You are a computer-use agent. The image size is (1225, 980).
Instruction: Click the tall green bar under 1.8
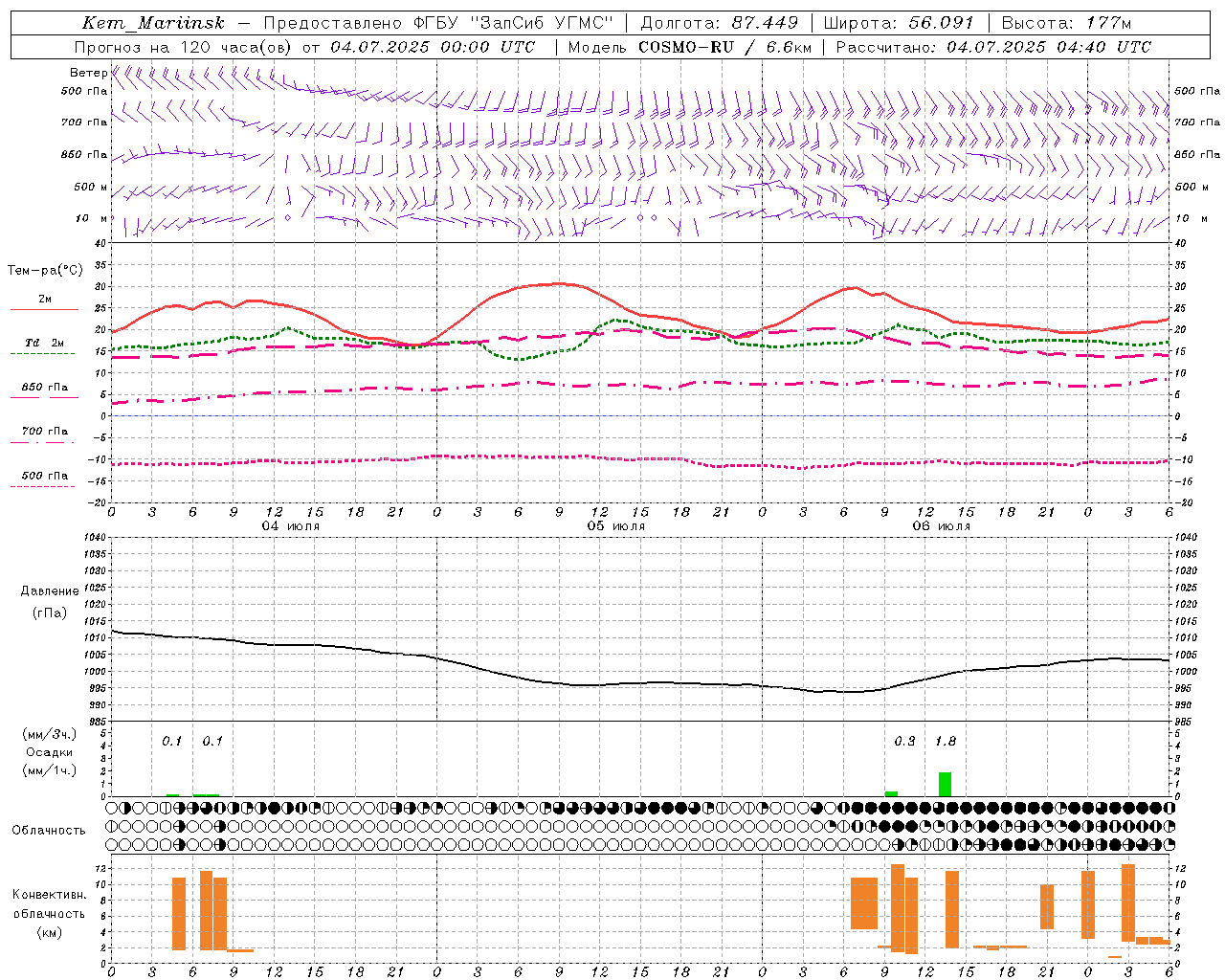coord(945,784)
